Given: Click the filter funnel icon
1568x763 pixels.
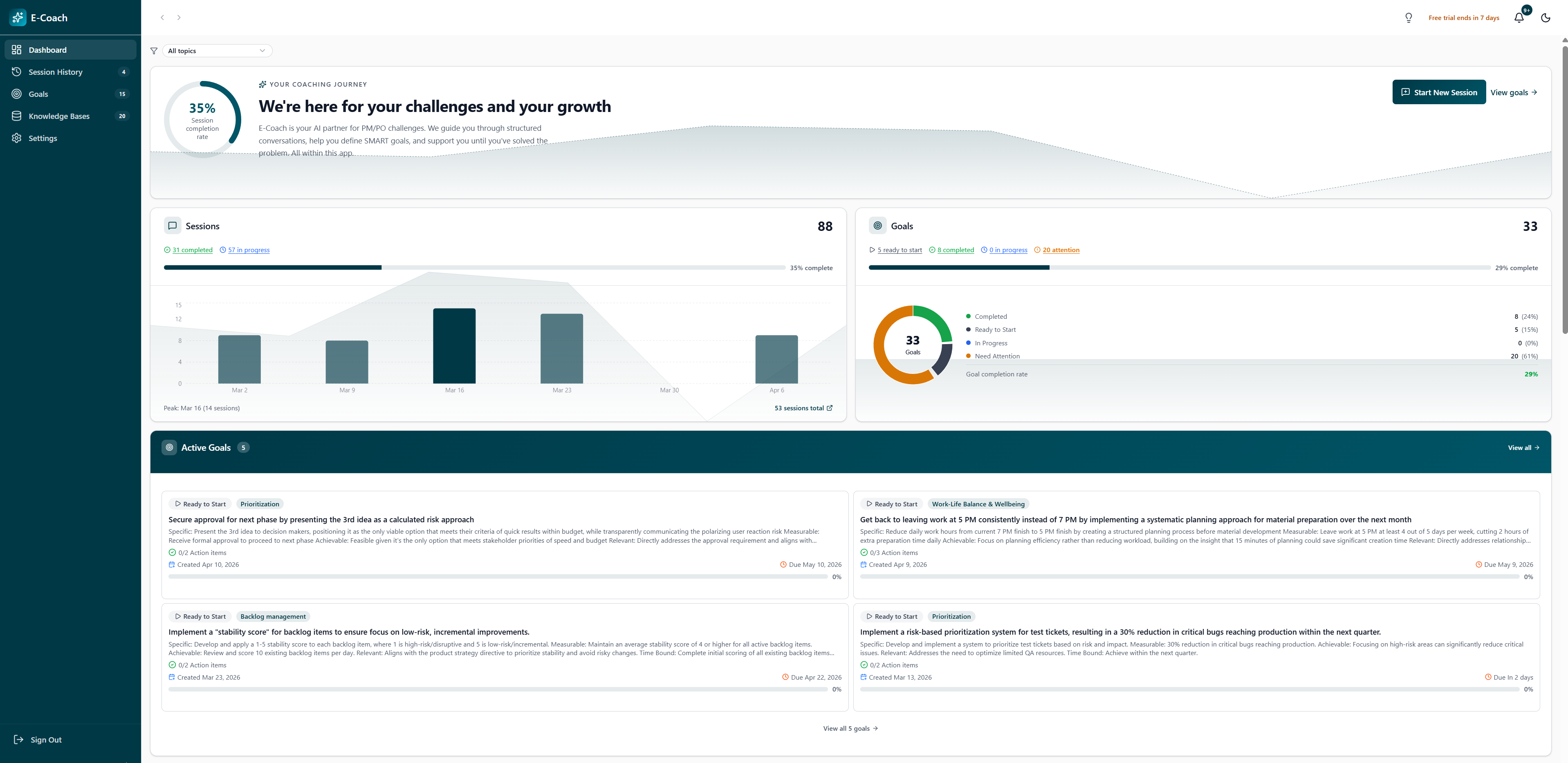Looking at the screenshot, I should coord(154,51).
